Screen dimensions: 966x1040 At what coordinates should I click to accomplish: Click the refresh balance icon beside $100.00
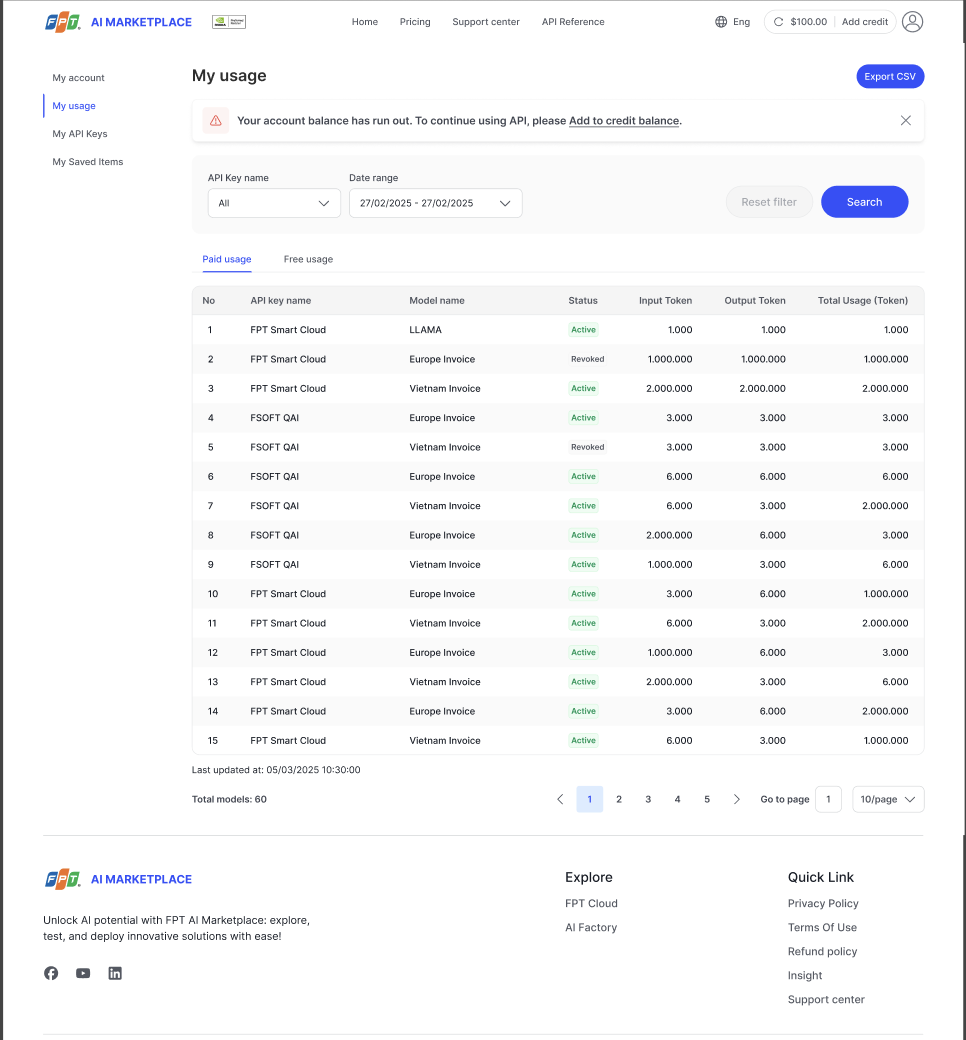click(x=778, y=22)
